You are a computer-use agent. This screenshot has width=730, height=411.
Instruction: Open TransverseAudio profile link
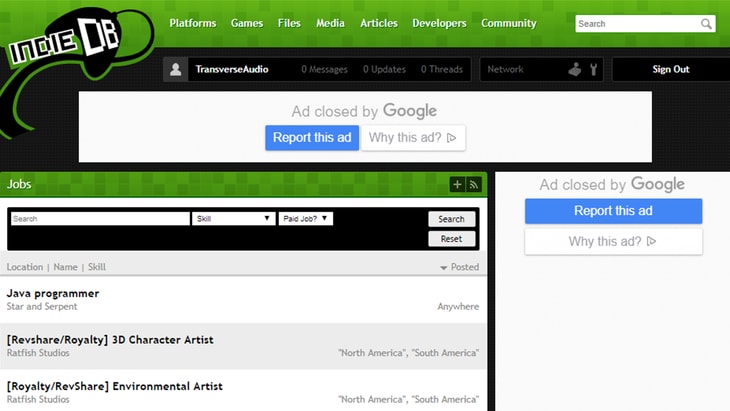click(232, 69)
